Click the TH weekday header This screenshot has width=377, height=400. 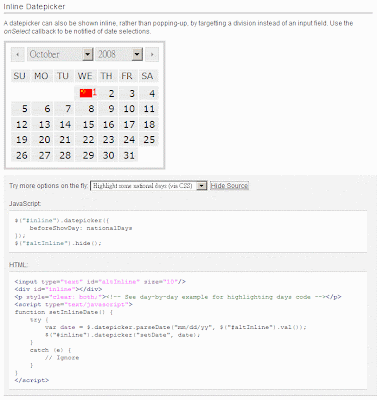pyautogui.click(x=107, y=76)
